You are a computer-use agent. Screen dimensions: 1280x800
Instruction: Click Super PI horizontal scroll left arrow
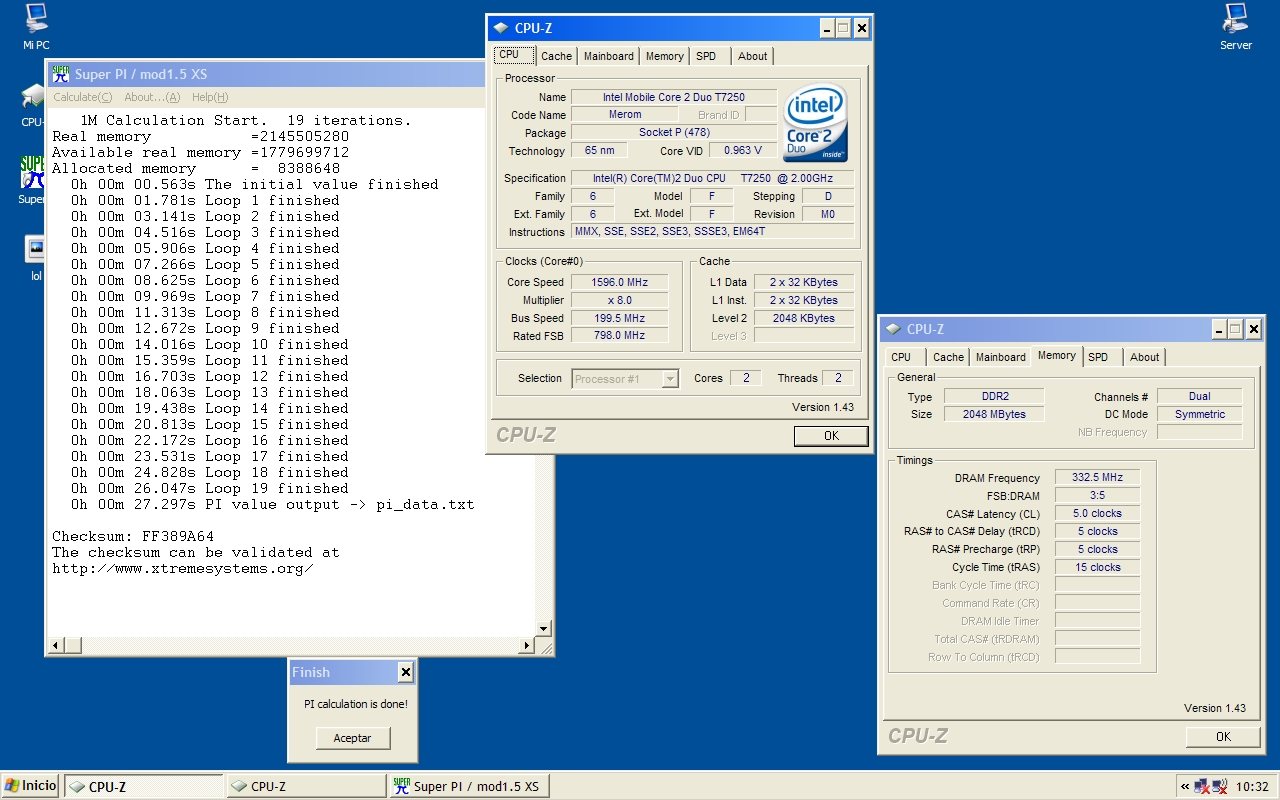pos(58,646)
